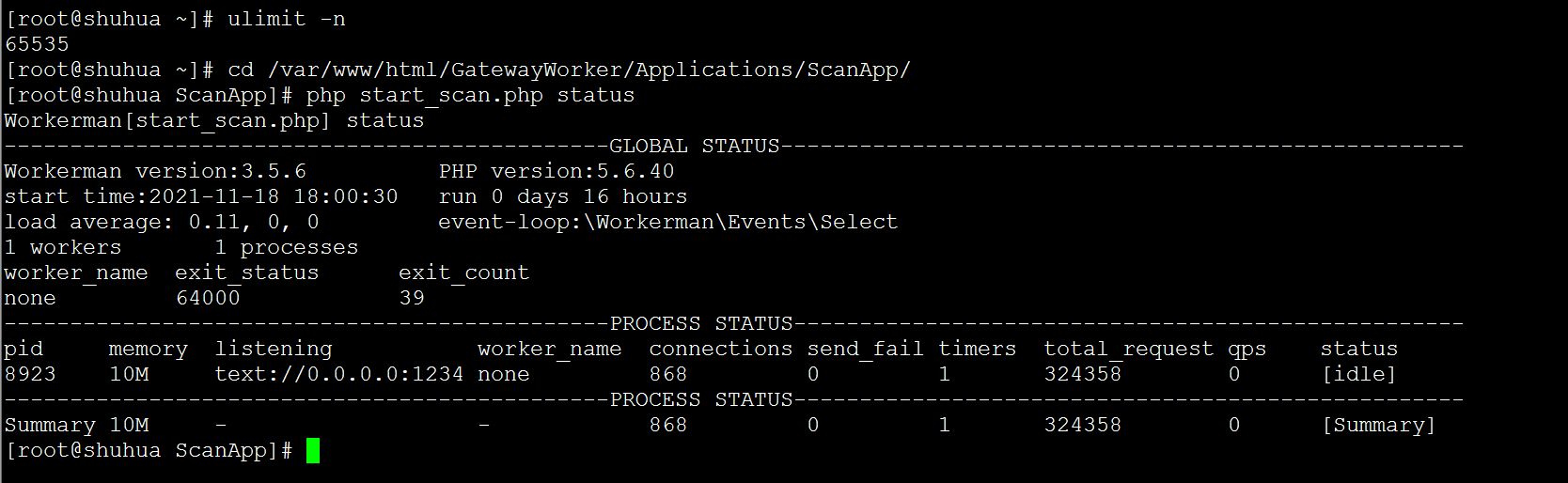Click the exit_count value 39
The image size is (1568, 483).
[x=412, y=299]
